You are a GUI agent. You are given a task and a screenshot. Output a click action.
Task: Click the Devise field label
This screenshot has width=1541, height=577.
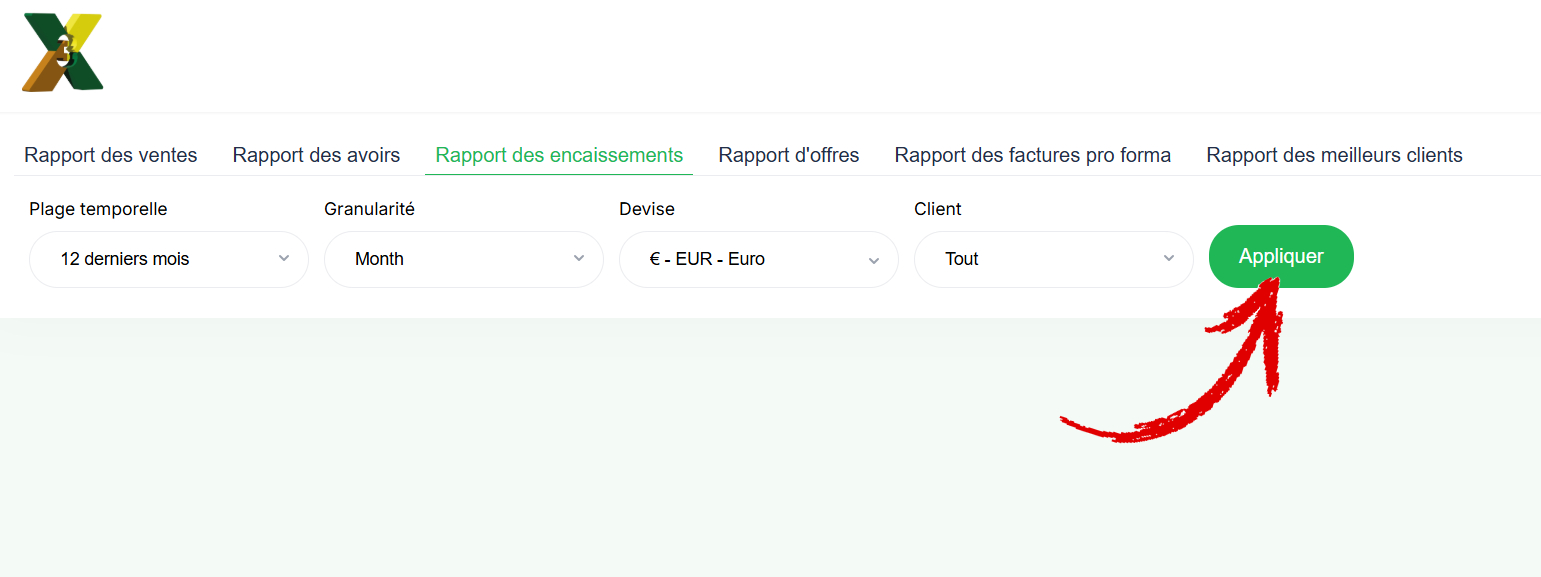pyautogui.click(x=647, y=209)
